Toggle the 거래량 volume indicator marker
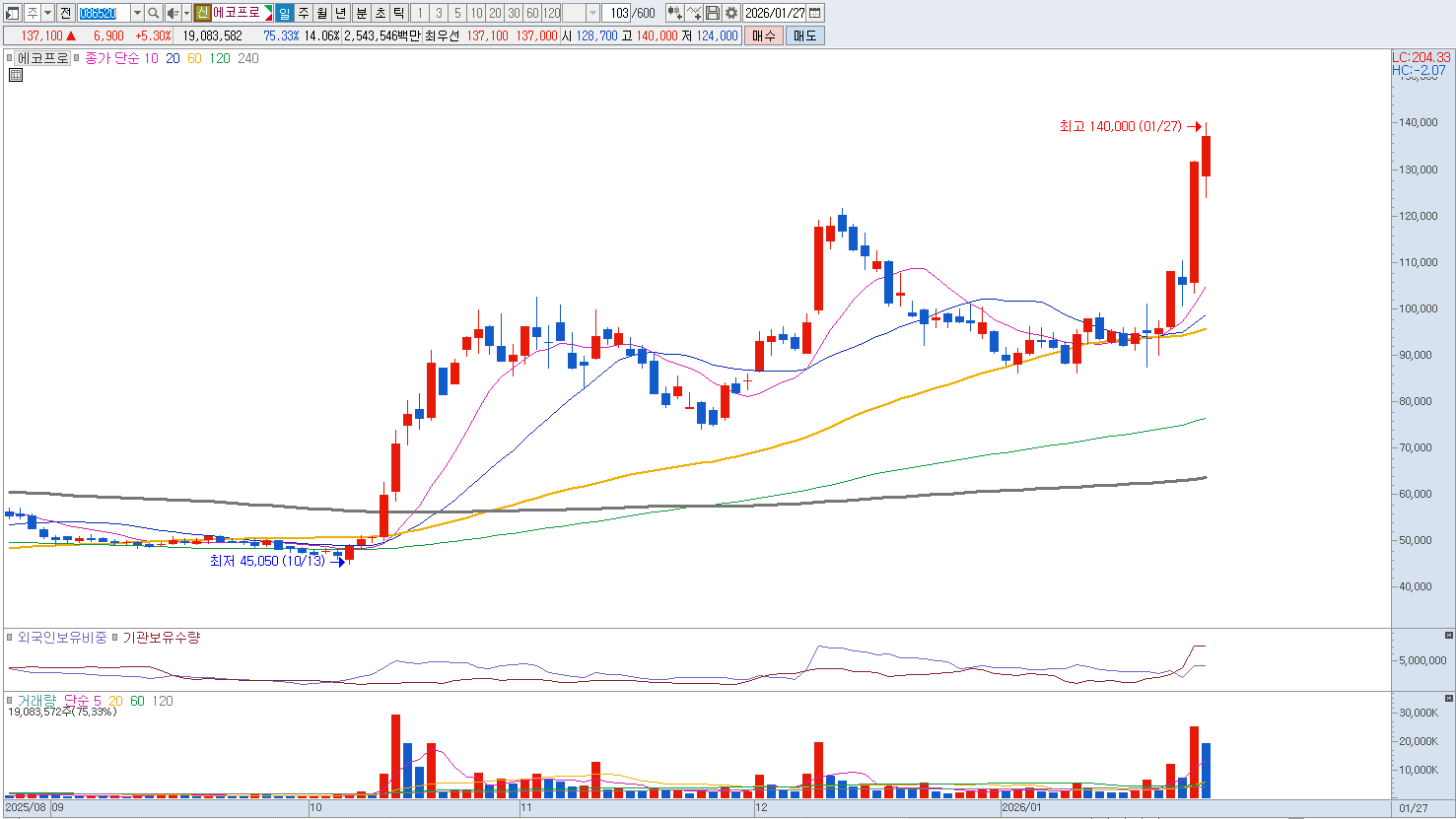1456x819 pixels. coord(11,701)
